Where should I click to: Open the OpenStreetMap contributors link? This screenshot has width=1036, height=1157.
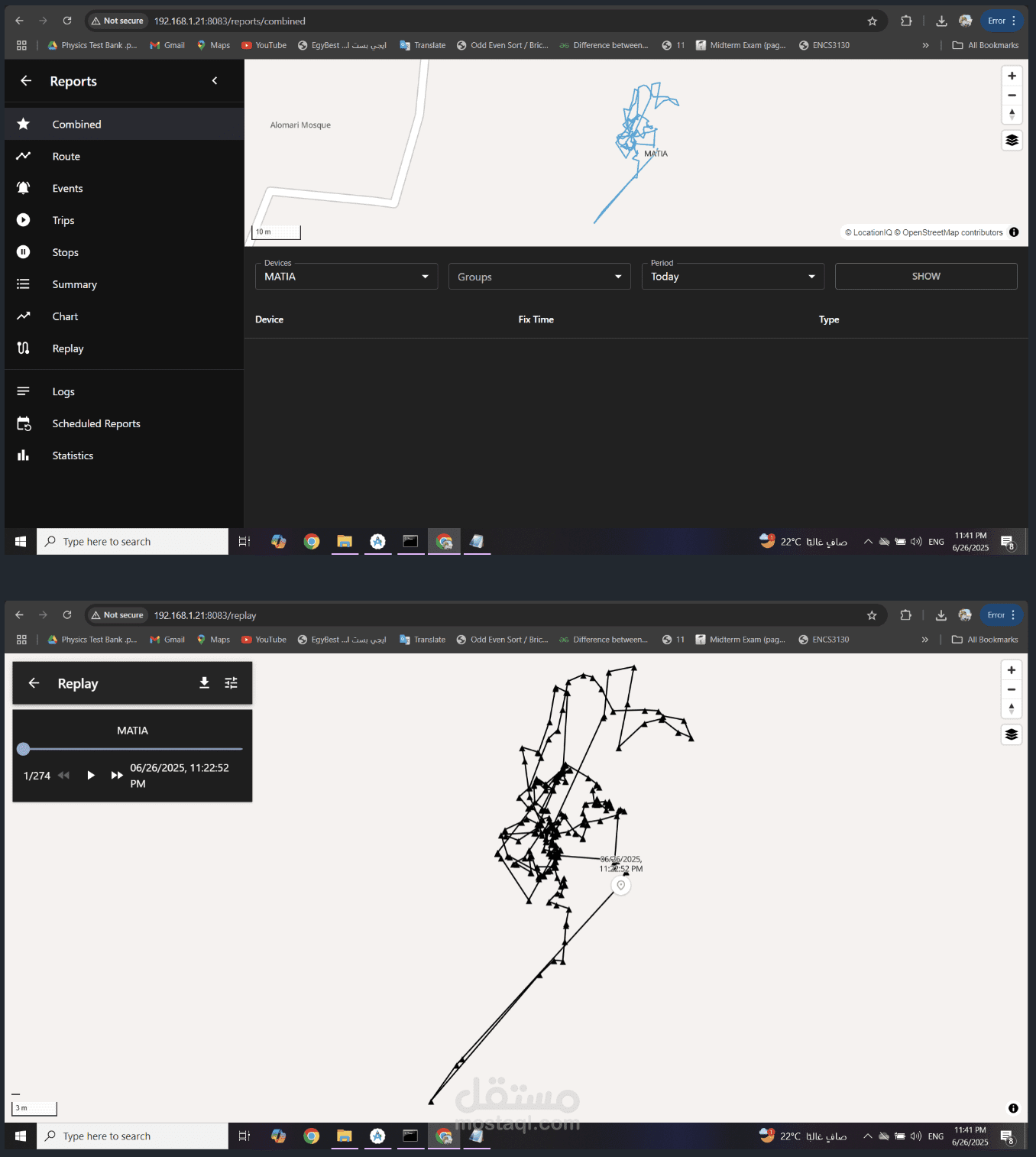(x=949, y=232)
